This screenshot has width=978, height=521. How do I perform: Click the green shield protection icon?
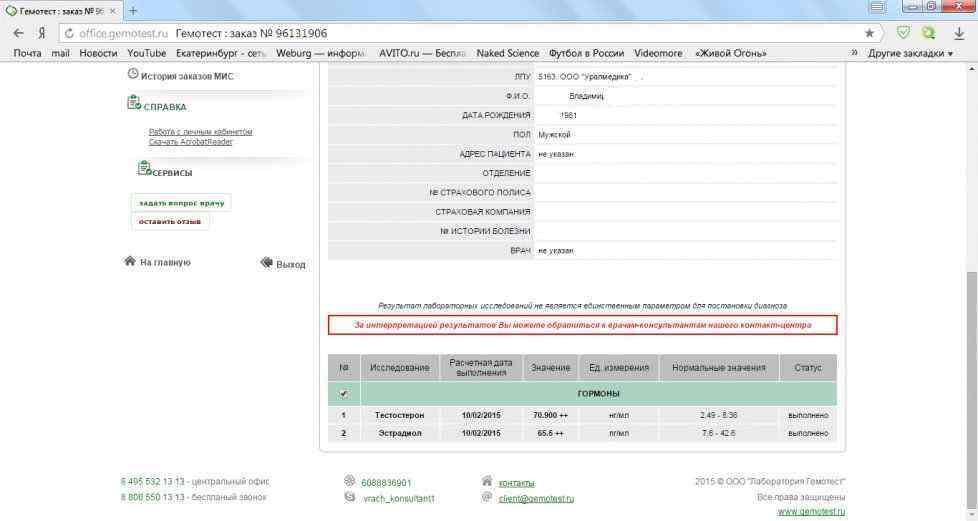[904, 33]
